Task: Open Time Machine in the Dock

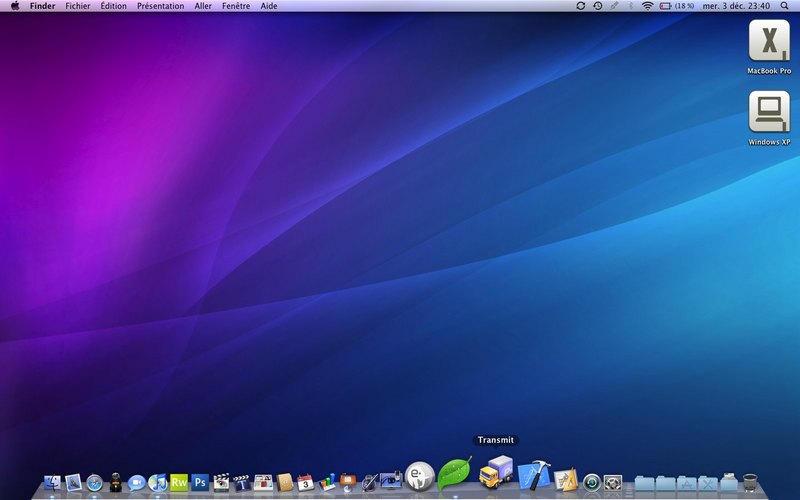Action: pyautogui.click(x=592, y=483)
